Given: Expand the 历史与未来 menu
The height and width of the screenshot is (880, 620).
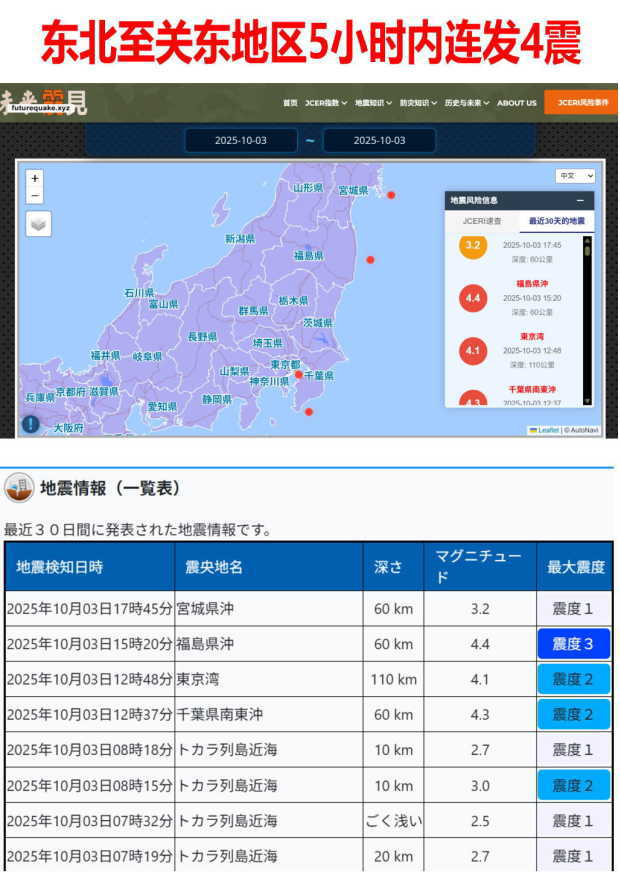Looking at the screenshot, I should [467, 103].
